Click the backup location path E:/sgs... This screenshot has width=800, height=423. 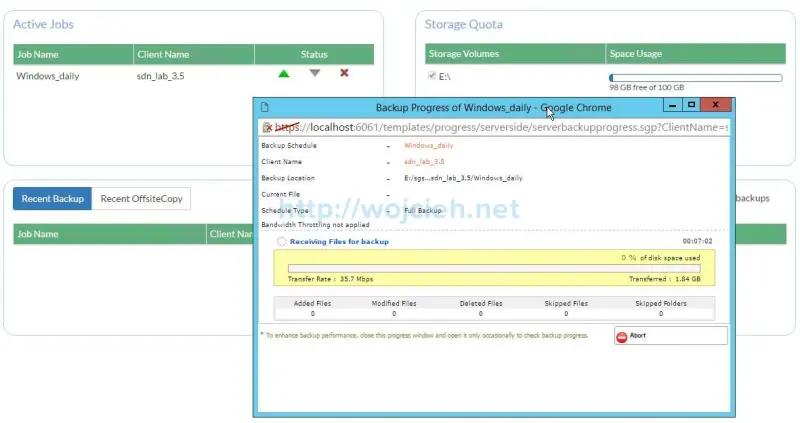(x=463, y=178)
